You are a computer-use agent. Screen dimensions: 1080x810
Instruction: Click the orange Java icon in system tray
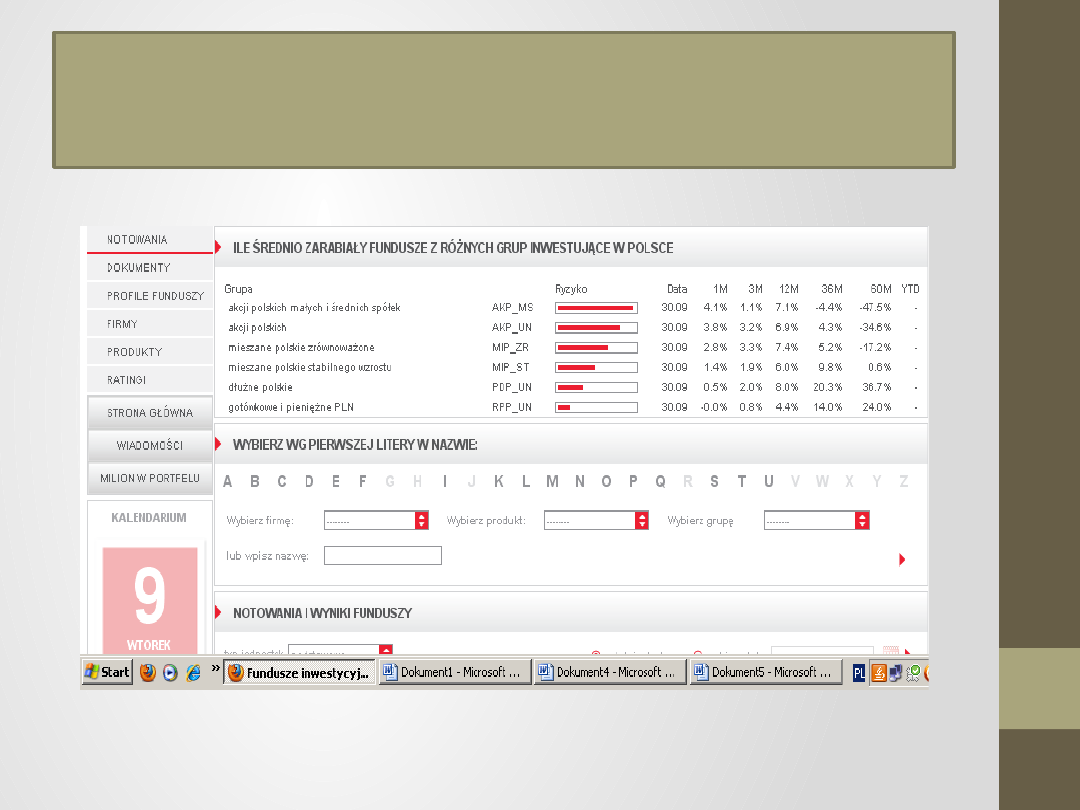click(879, 673)
